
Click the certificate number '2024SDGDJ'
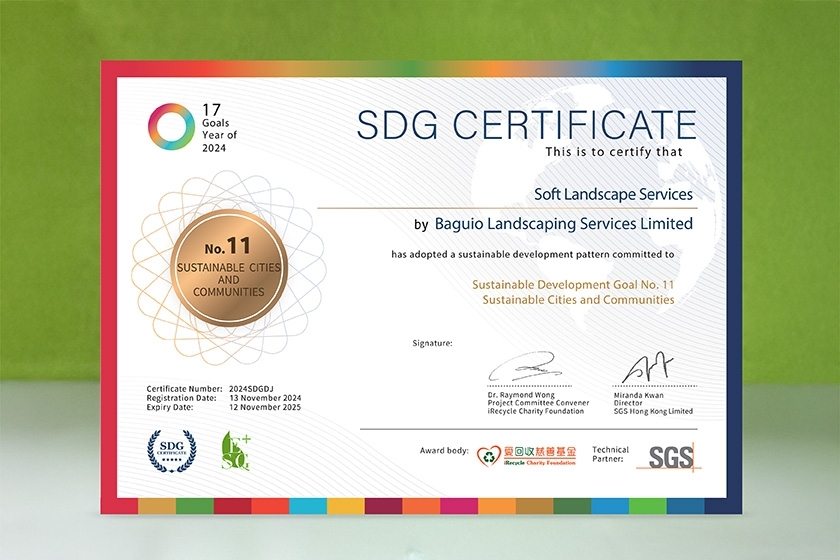[251, 389]
